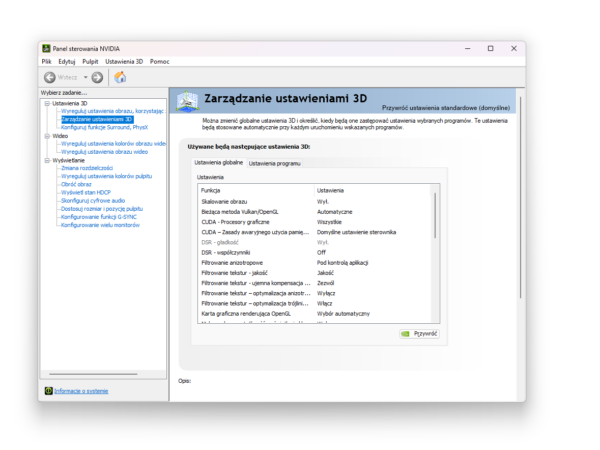Image resolution: width=600 pixels, height=450 pixels.
Task: Maximize the NVIDIA control panel window
Action: tap(491, 49)
